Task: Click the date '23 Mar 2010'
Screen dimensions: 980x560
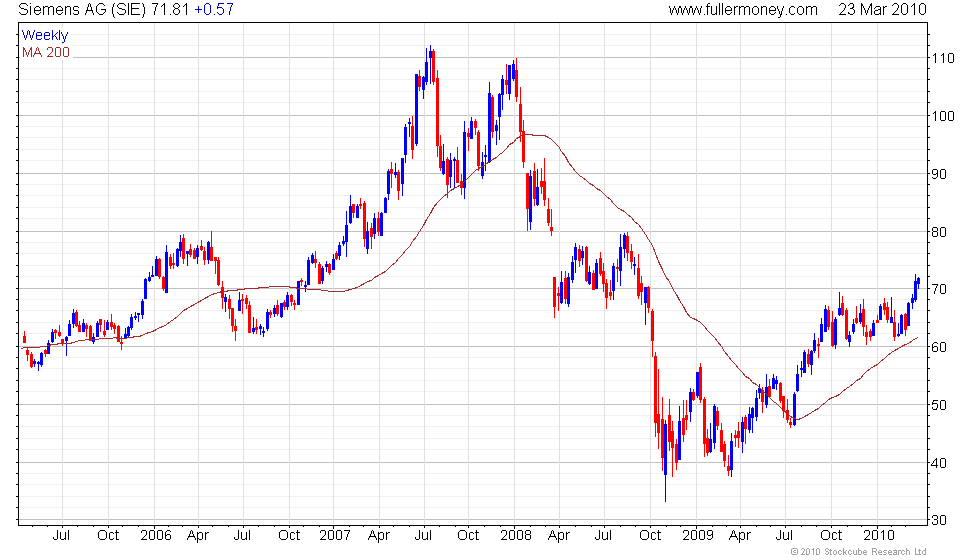Action: (882, 9)
